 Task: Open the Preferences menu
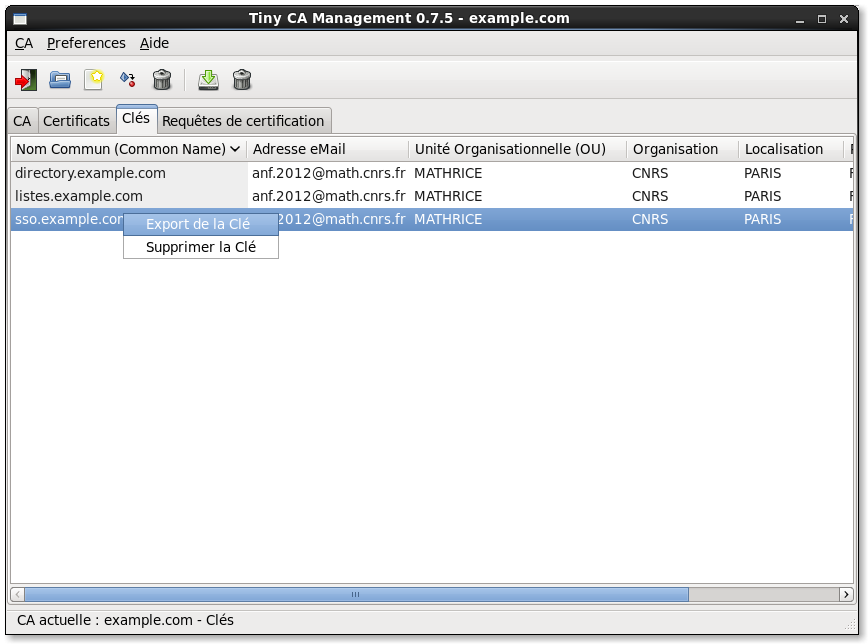coord(86,43)
